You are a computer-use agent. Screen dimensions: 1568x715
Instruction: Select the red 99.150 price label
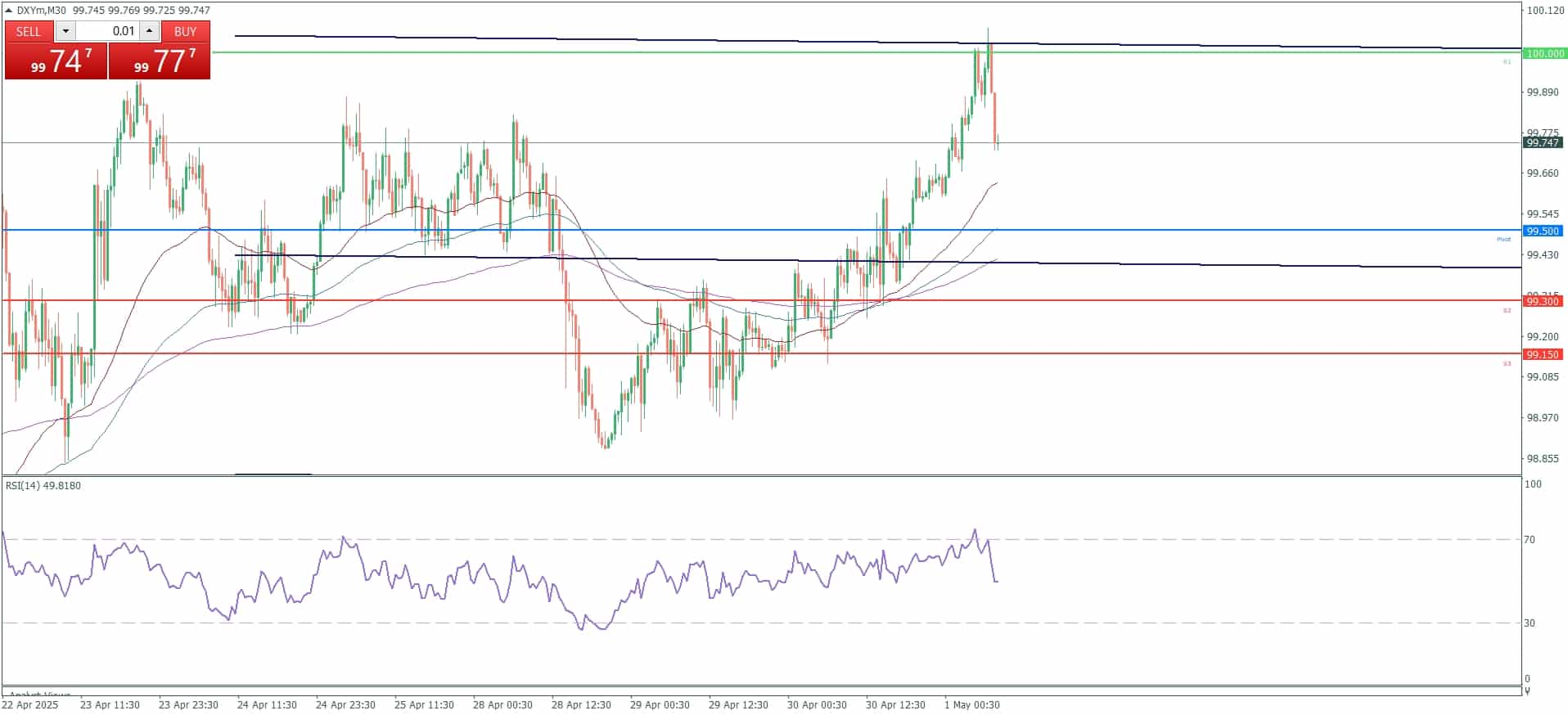pyautogui.click(x=1543, y=355)
